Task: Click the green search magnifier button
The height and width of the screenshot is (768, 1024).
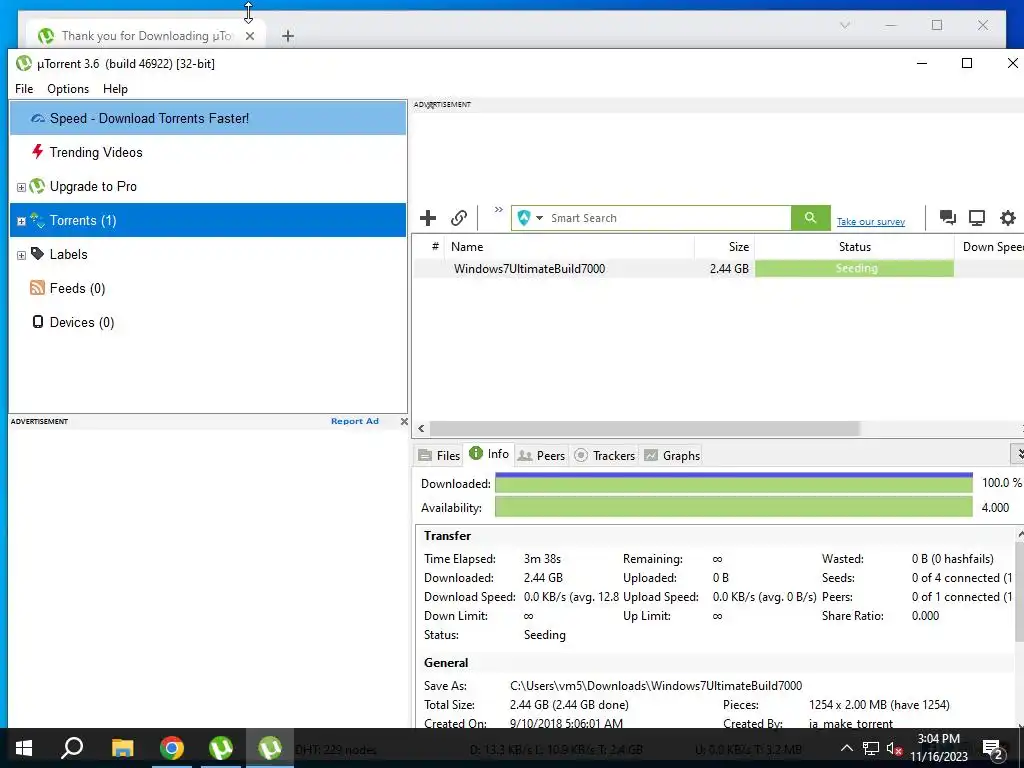Action: (x=810, y=218)
